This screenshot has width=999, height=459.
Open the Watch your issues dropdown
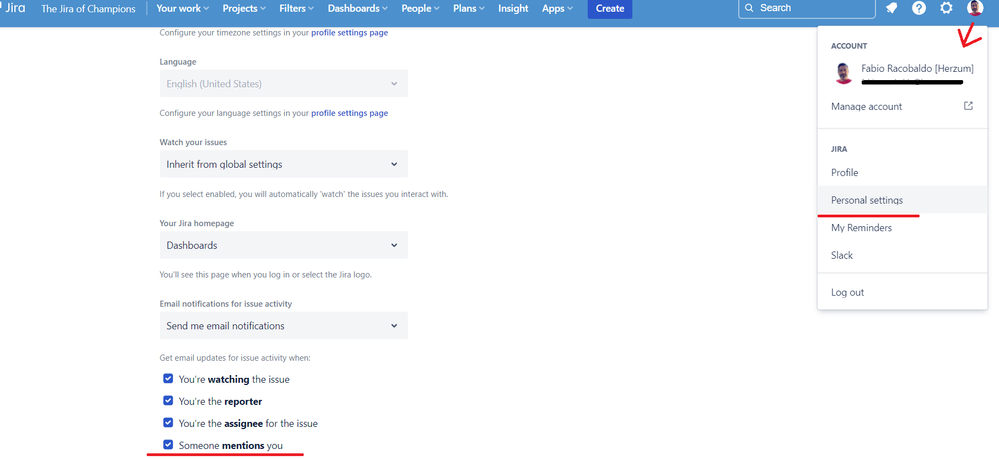point(284,164)
